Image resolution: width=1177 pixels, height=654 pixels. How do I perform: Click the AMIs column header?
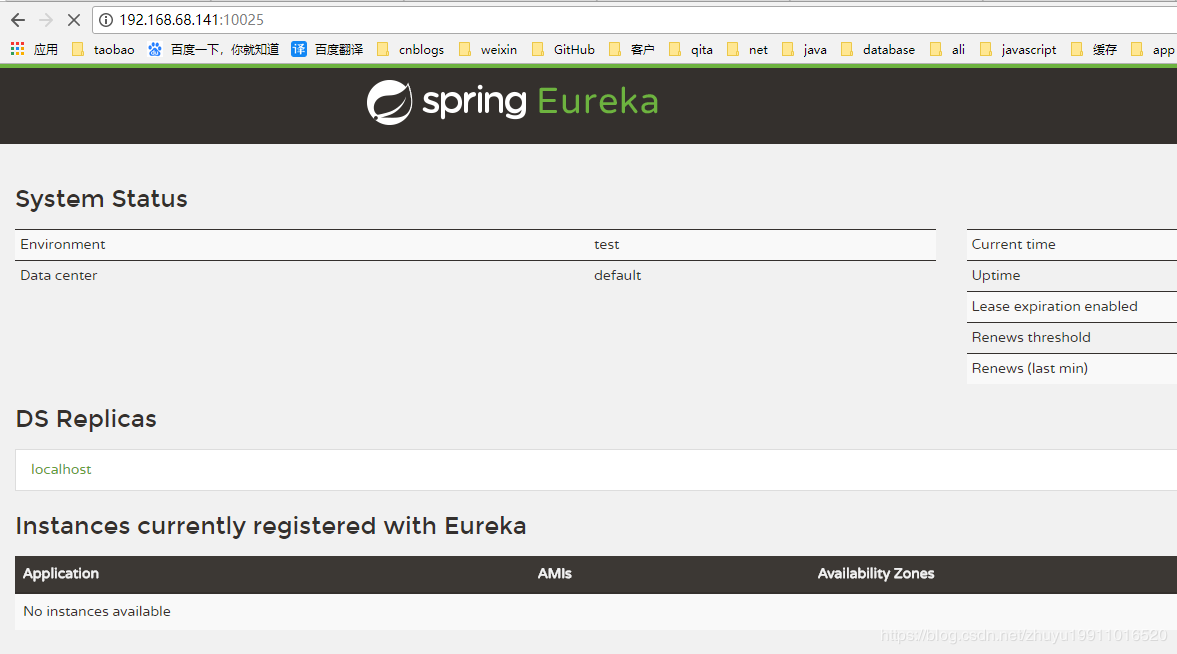coord(555,574)
